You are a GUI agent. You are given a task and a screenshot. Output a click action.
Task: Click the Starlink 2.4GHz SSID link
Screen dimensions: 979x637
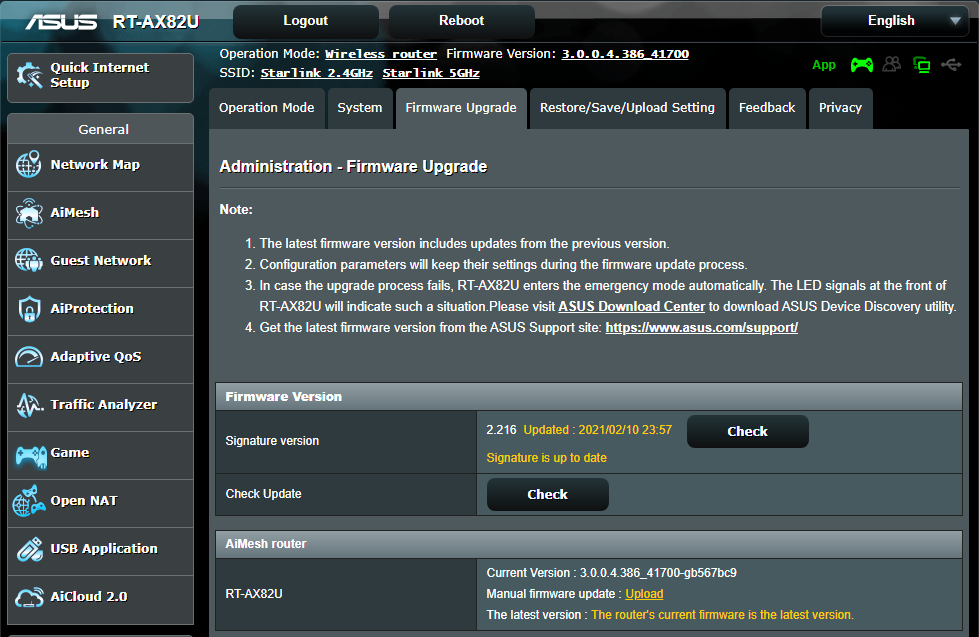[317, 73]
